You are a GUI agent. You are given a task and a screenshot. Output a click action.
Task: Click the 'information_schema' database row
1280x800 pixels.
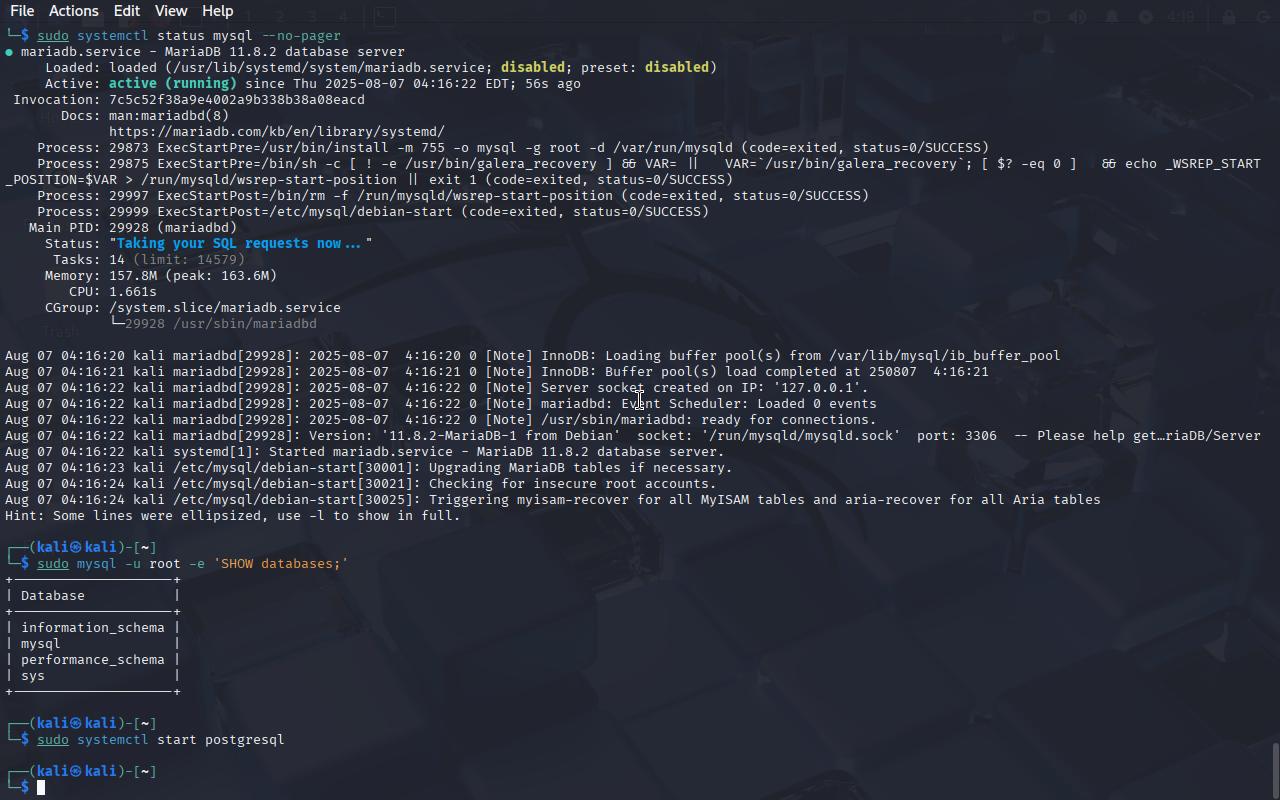(93, 628)
